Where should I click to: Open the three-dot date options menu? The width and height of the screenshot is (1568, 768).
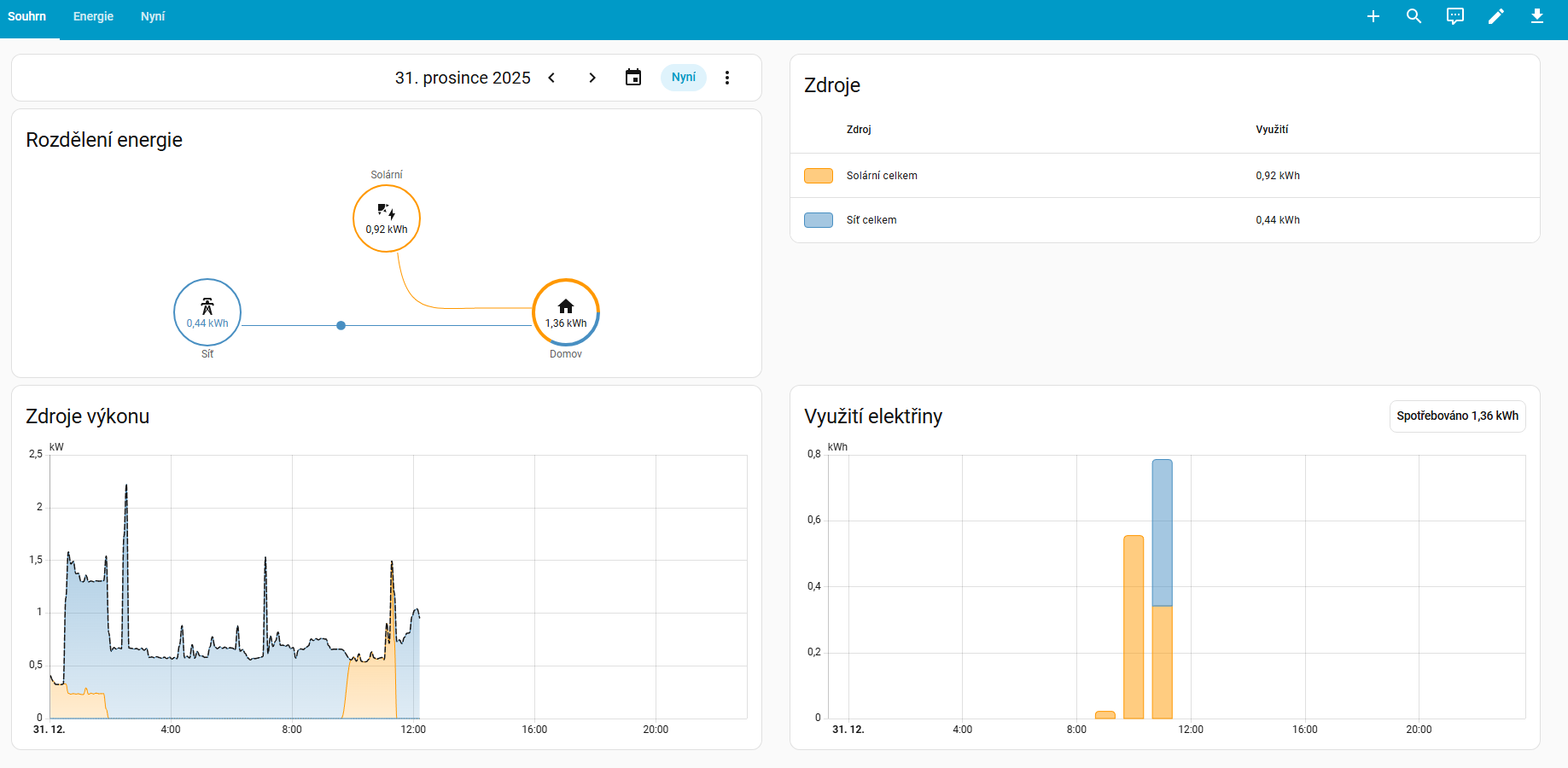click(x=727, y=78)
